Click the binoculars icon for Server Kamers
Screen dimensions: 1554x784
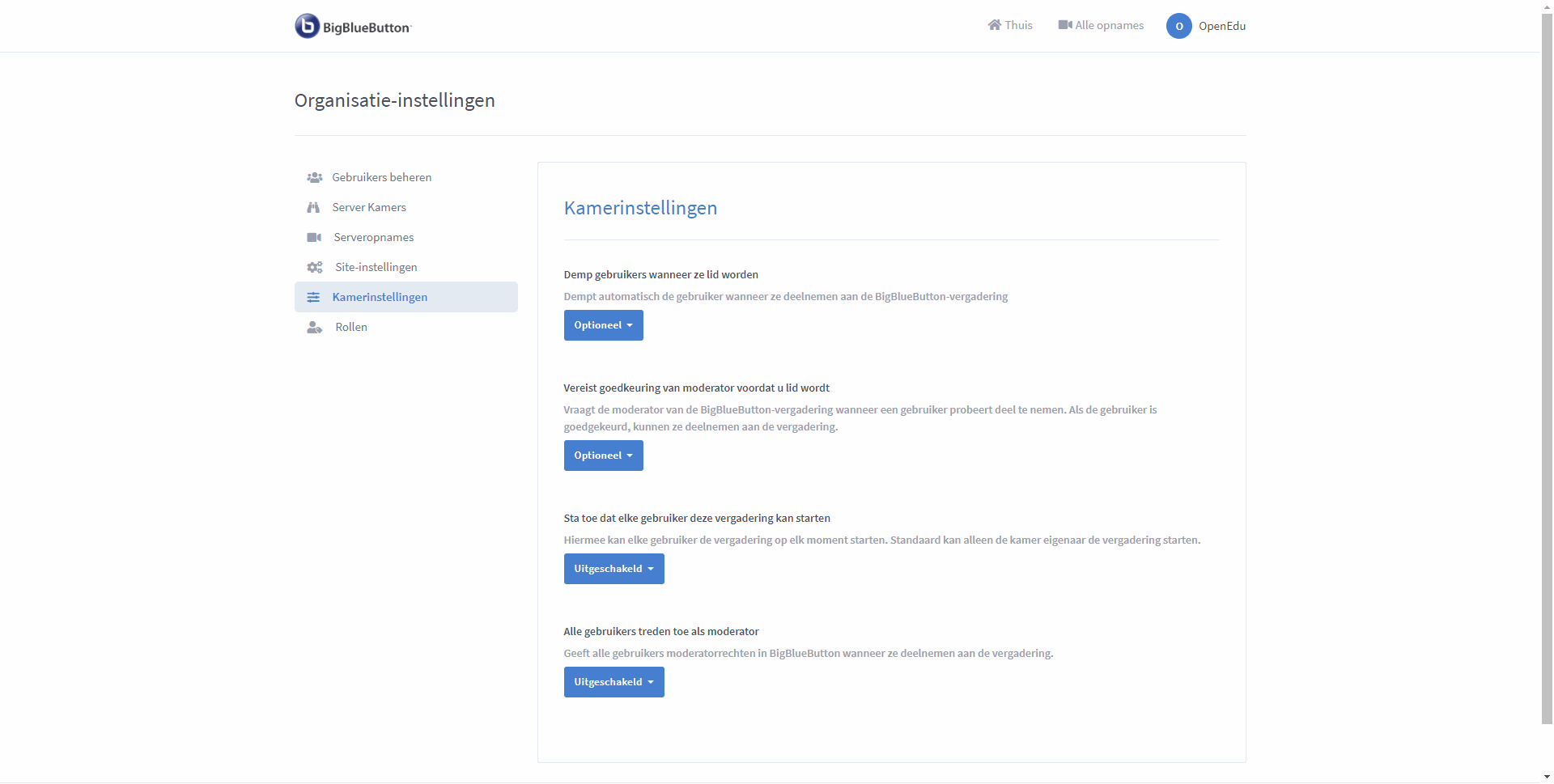tap(314, 207)
